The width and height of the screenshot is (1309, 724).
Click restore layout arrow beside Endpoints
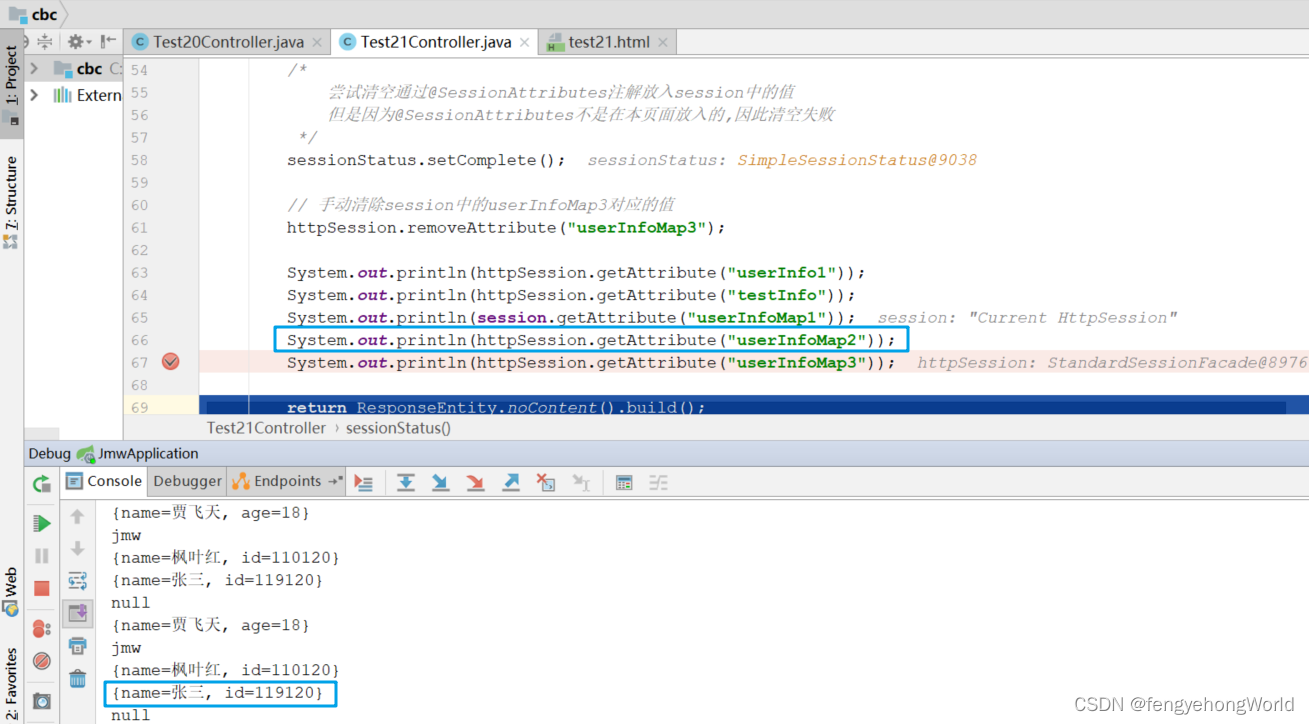click(x=335, y=481)
